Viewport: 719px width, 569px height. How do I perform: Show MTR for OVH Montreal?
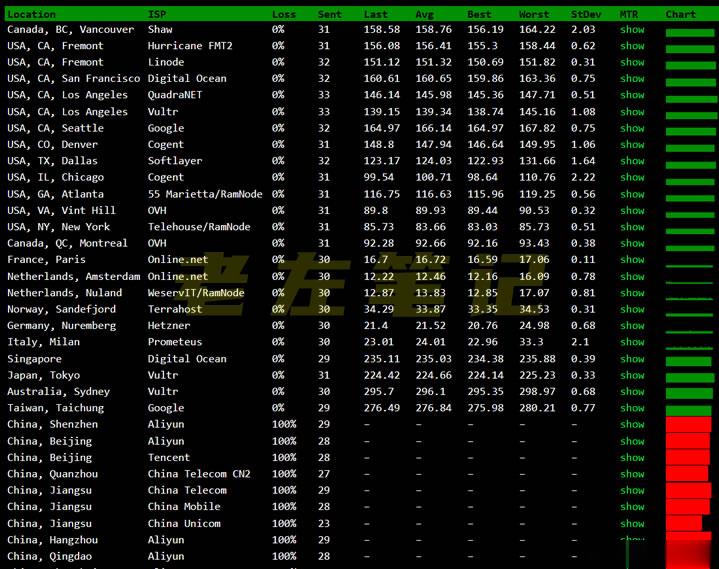pyautogui.click(x=632, y=243)
